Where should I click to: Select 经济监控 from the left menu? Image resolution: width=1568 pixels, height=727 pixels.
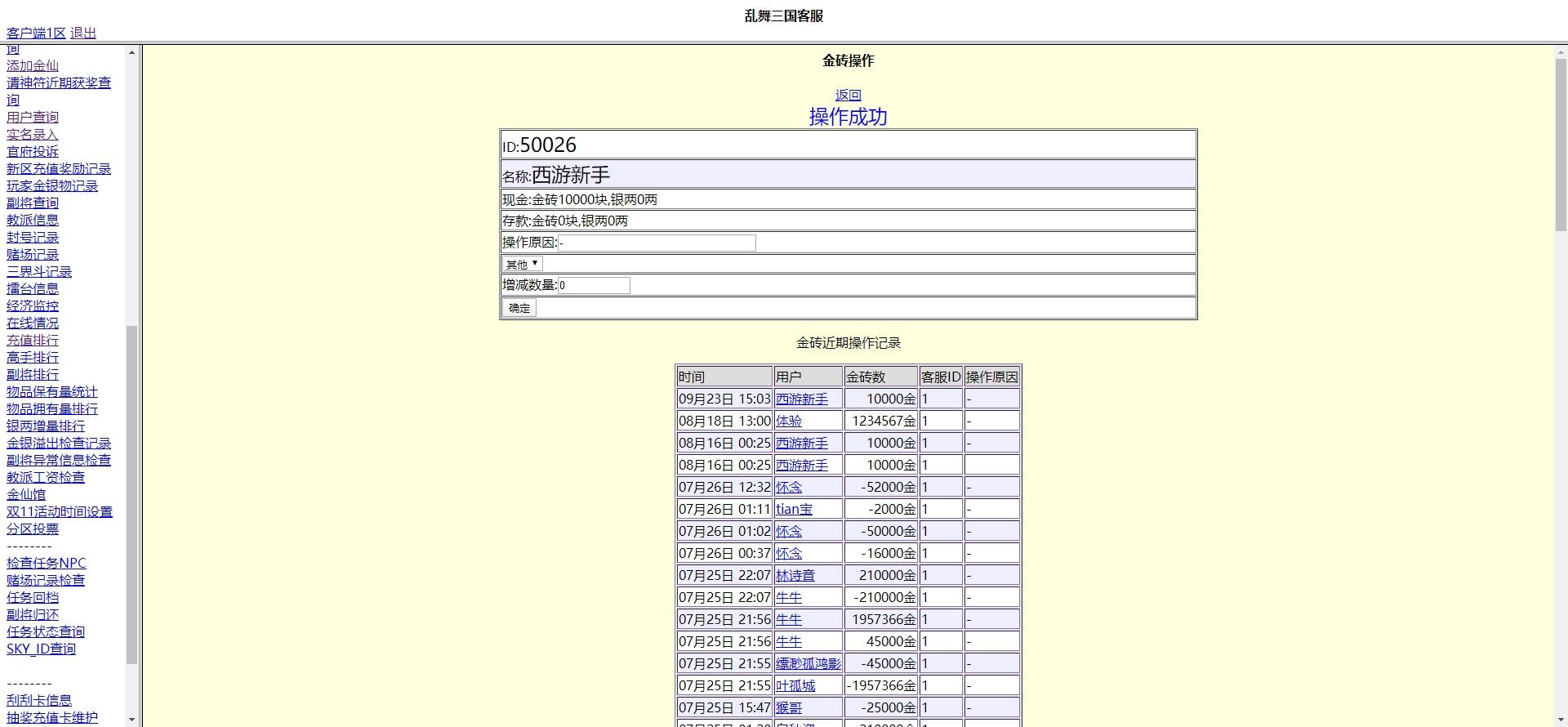click(33, 306)
